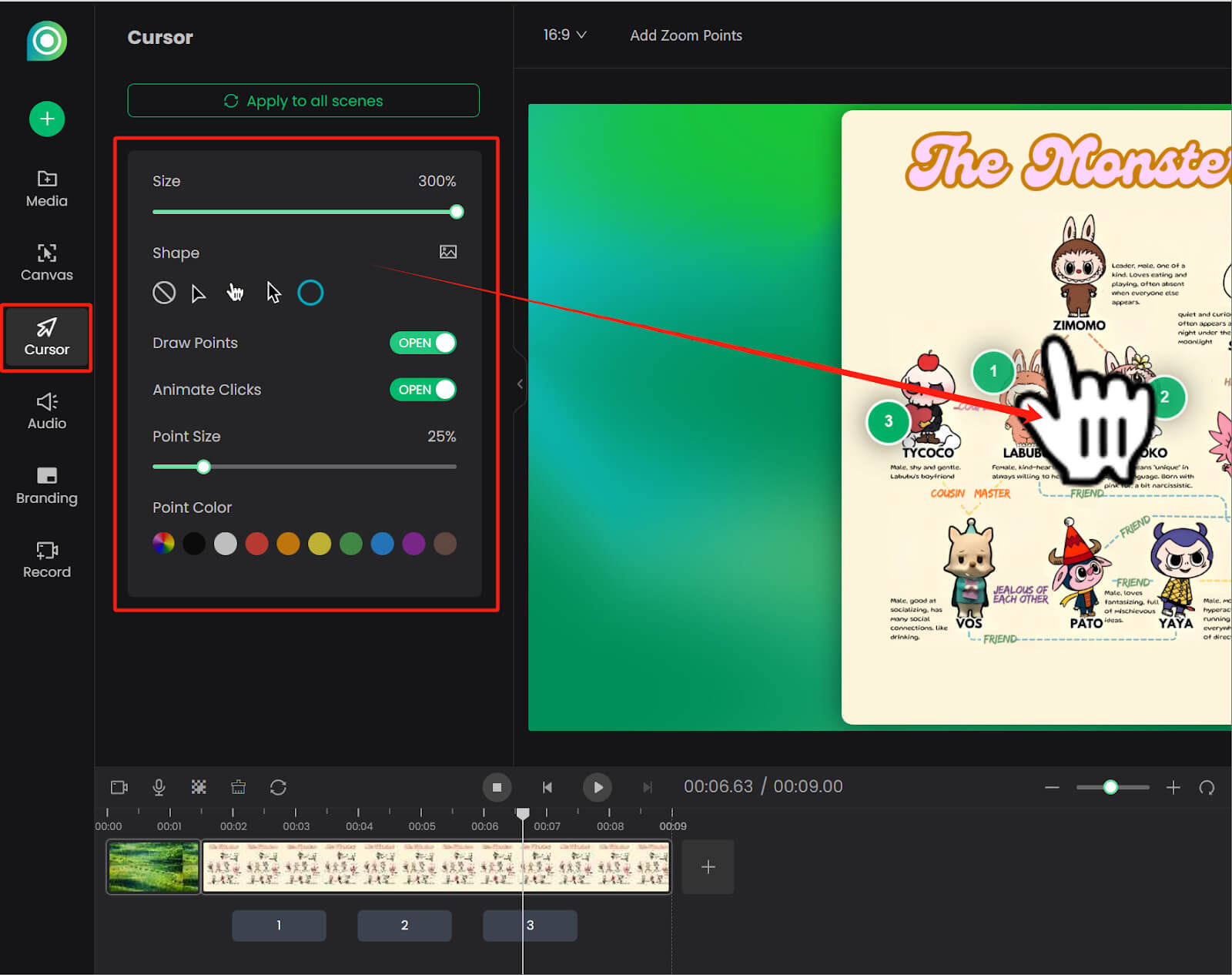
Task: Open the Record panel
Action: pyautogui.click(x=47, y=560)
